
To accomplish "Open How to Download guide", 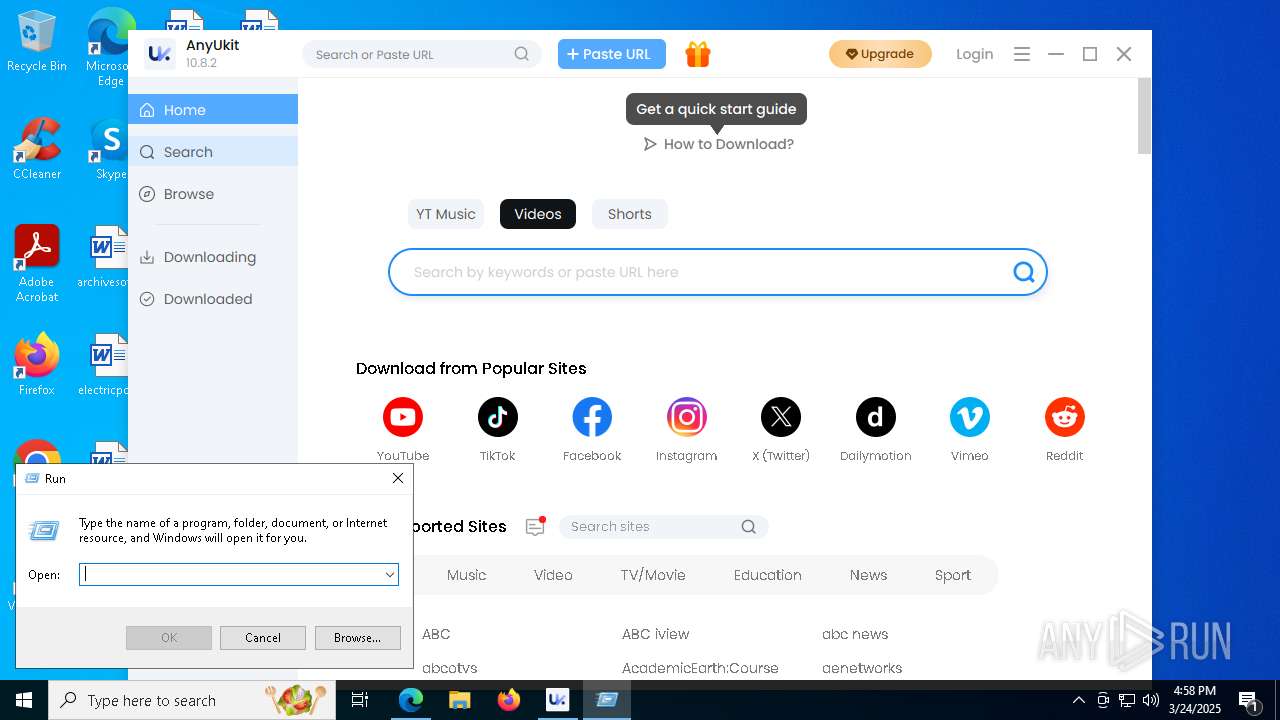I will pos(719,144).
